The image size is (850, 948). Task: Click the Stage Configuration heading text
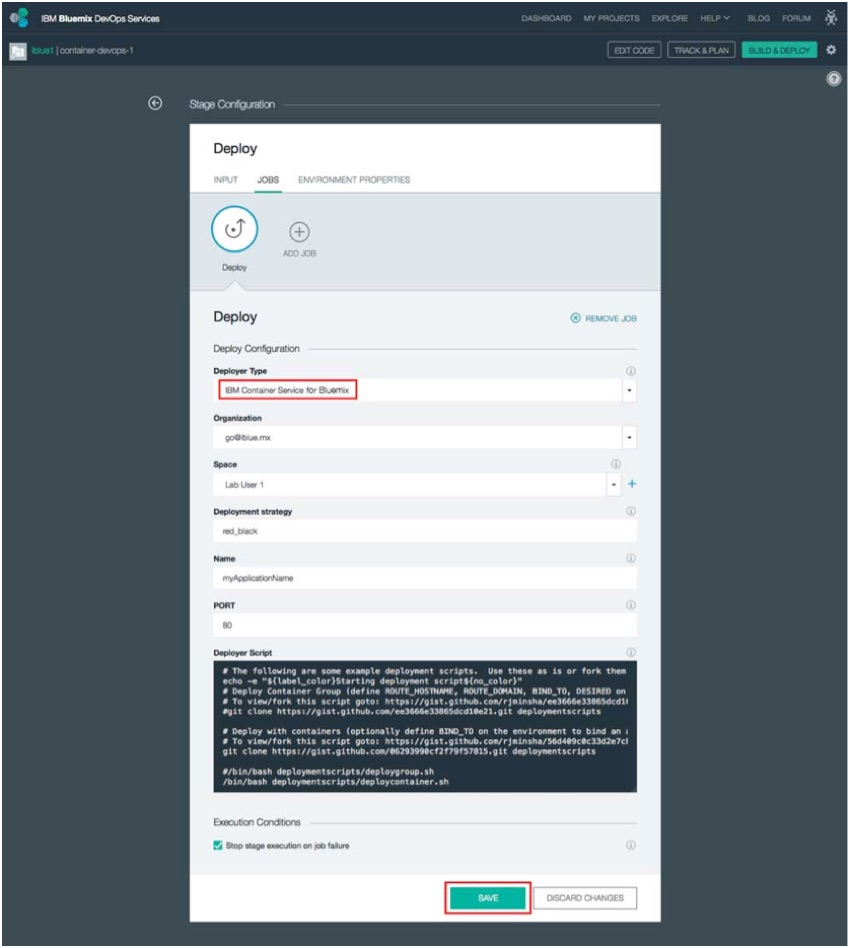pyautogui.click(x=232, y=104)
